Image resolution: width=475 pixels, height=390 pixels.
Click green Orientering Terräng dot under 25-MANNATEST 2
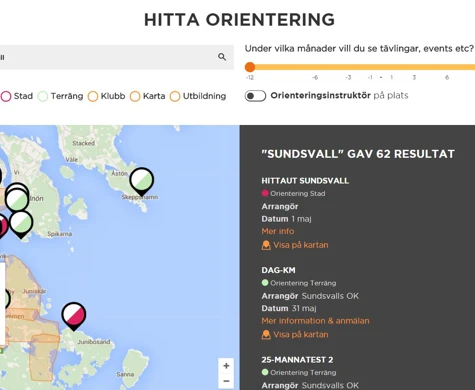(265, 372)
